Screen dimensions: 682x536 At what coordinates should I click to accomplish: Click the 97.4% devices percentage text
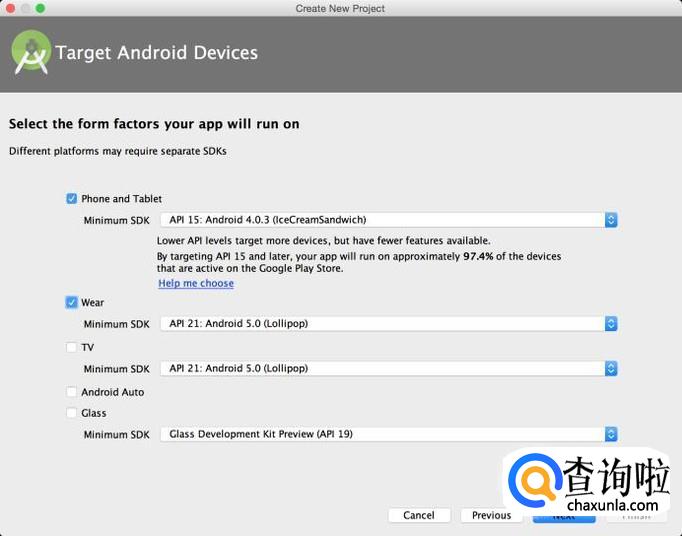[x=478, y=256]
